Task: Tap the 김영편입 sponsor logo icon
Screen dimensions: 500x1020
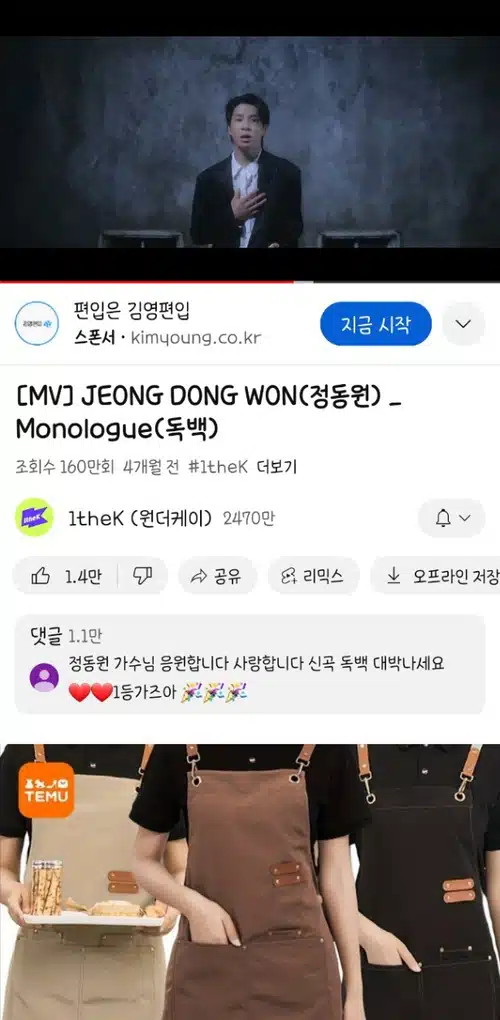Action: [36, 323]
